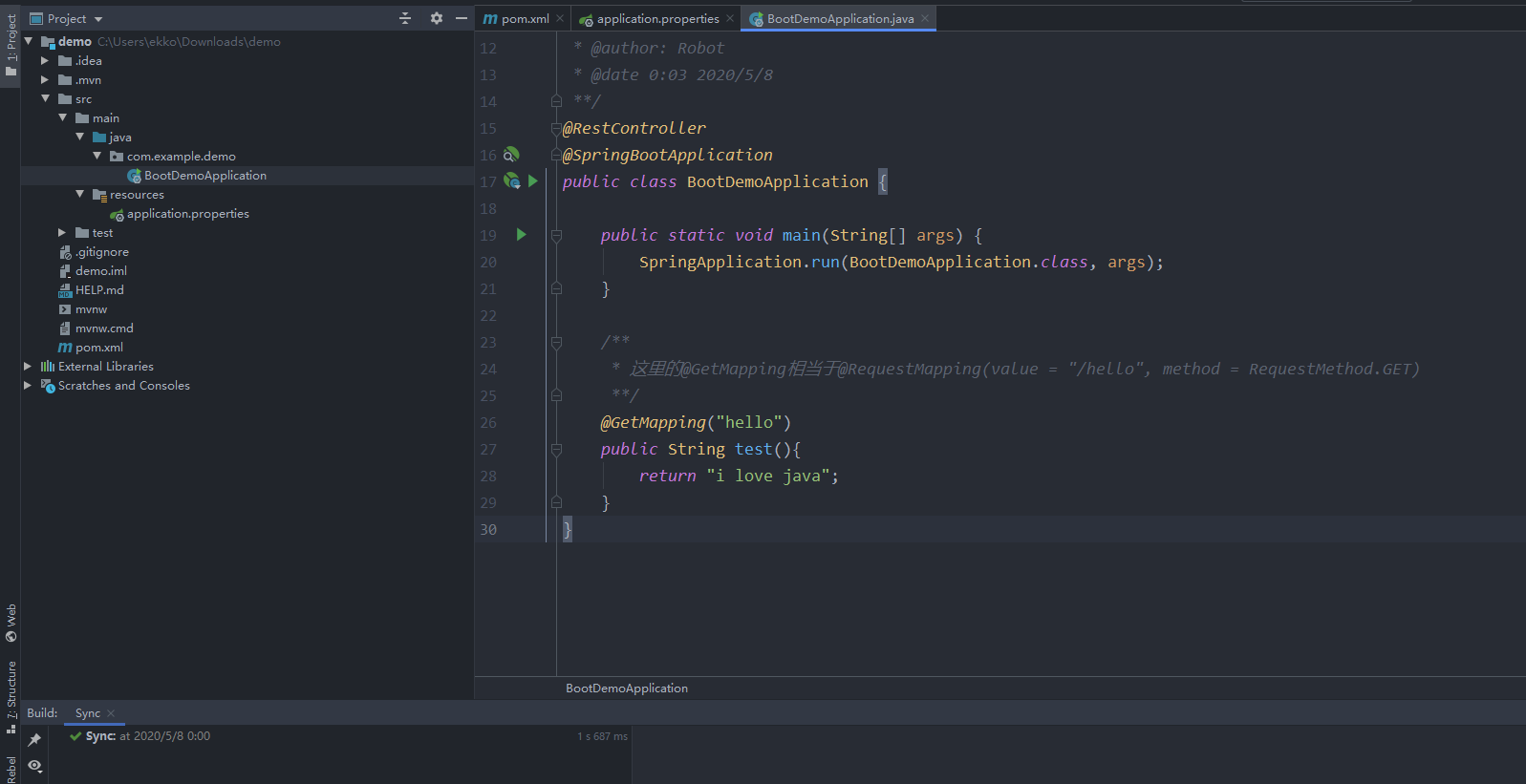Click the collapse all icon in Project panel

[405, 18]
